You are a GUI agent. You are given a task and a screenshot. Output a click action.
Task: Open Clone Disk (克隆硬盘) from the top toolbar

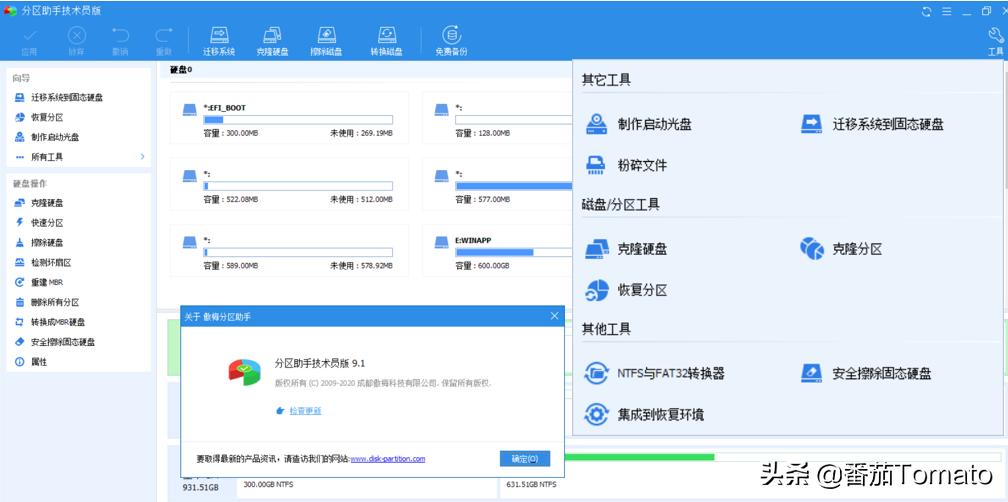pos(272,41)
